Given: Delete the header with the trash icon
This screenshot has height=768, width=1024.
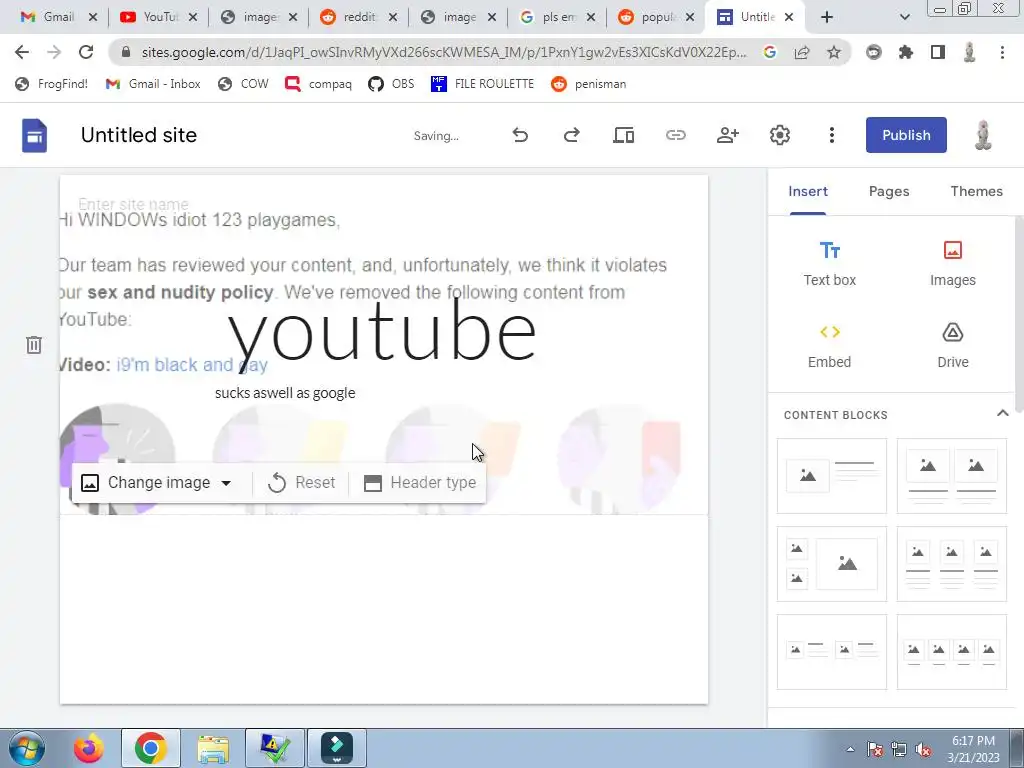Looking at the screenshot, I should (34, 345).
